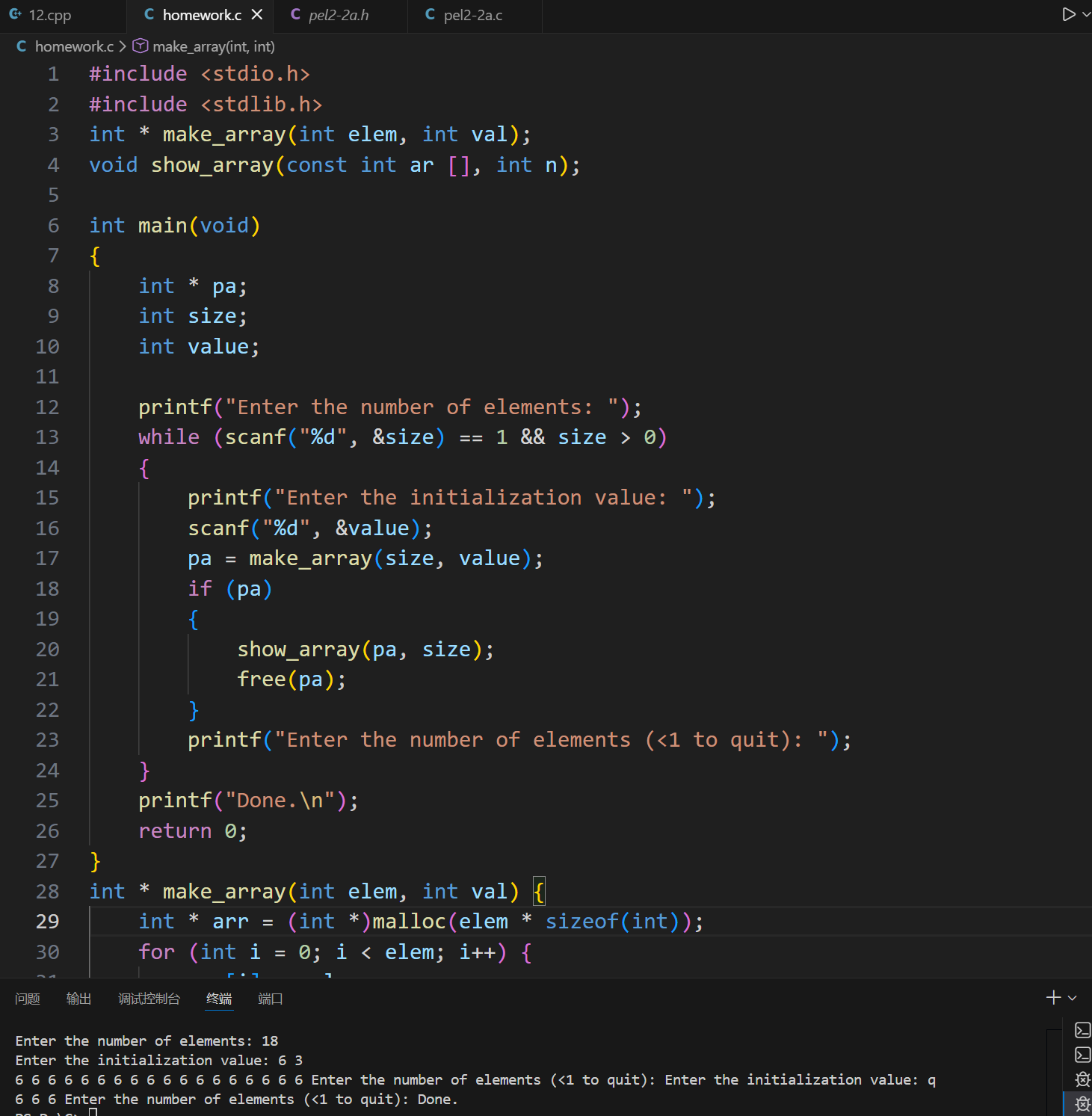Image resolution: width=1092 pixels, height=1116 pixels.
Task: Close the homework.c editor tab
Action: (257, 14)
